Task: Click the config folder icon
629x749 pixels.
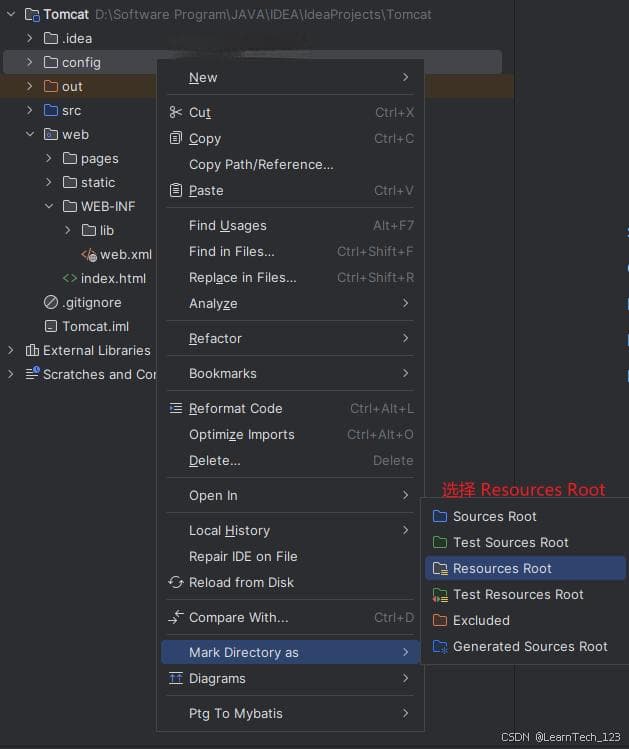Action: (51, 62)
